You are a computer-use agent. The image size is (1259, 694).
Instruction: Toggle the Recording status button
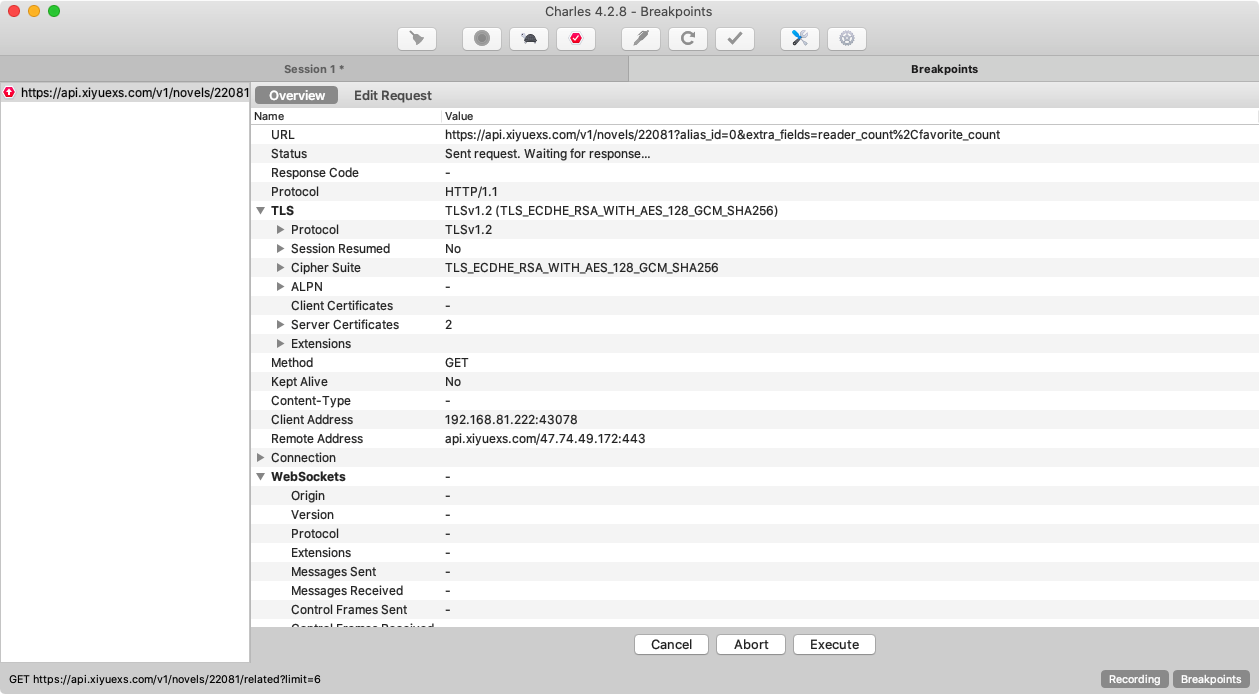[x=1134, y=679]
